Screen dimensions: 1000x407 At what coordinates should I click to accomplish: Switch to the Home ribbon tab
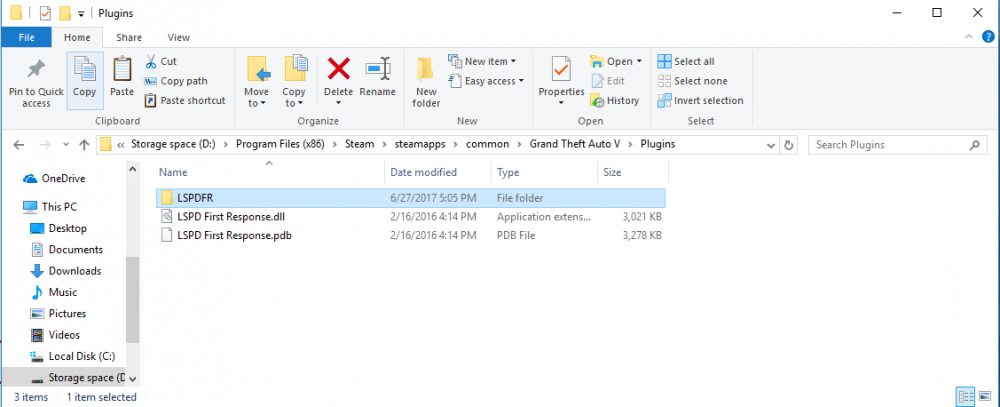77,38
